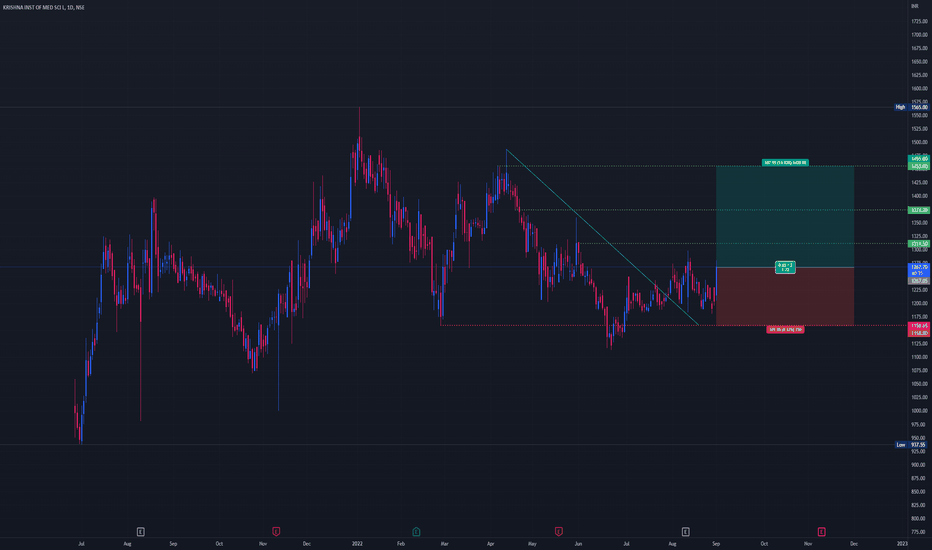Open the gray earnings marker near August 2022

coord(685,532)
